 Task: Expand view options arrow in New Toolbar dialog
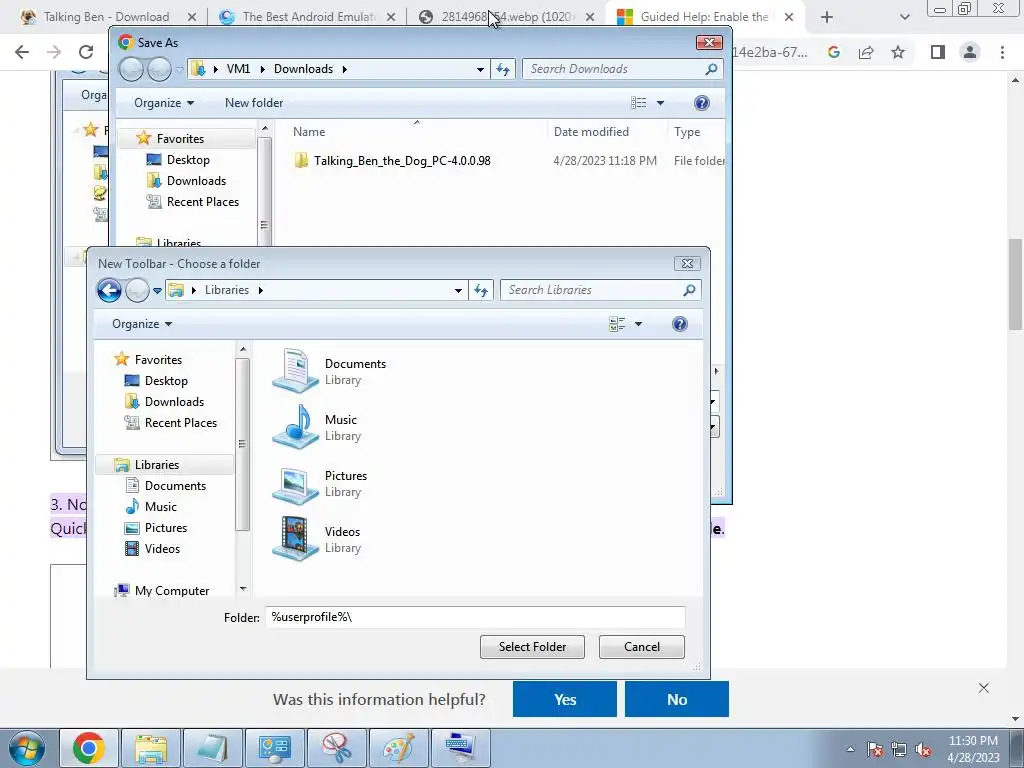click(x=639, y=324)
